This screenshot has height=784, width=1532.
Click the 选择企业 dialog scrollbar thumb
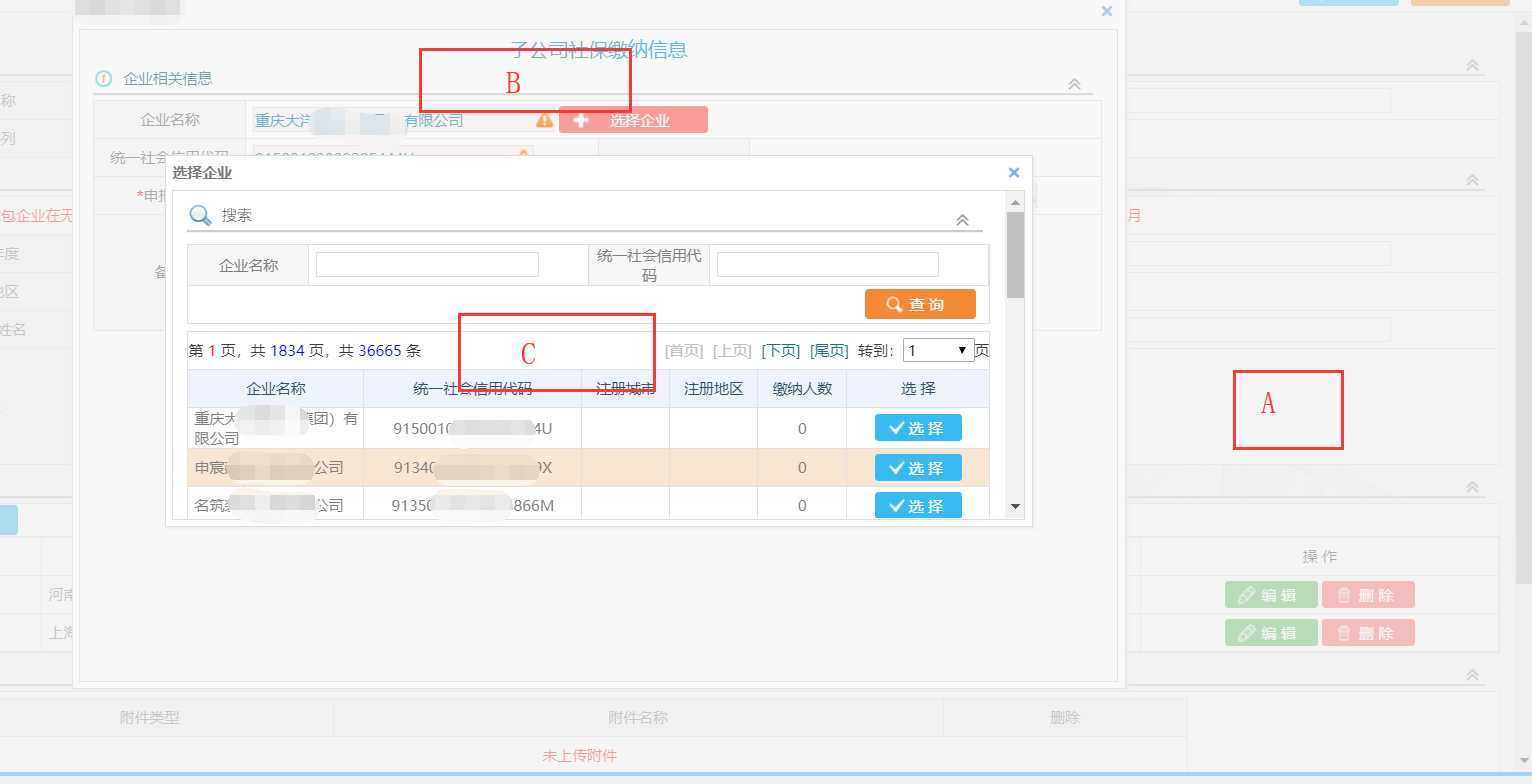[x=1016, y=255]
